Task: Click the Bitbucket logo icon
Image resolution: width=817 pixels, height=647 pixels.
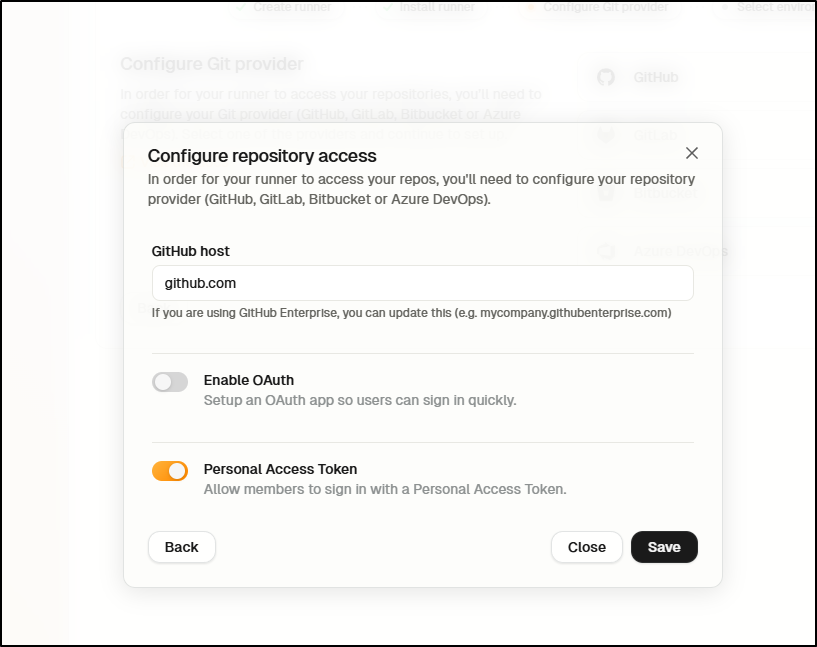Action: (x=606, y=193)
